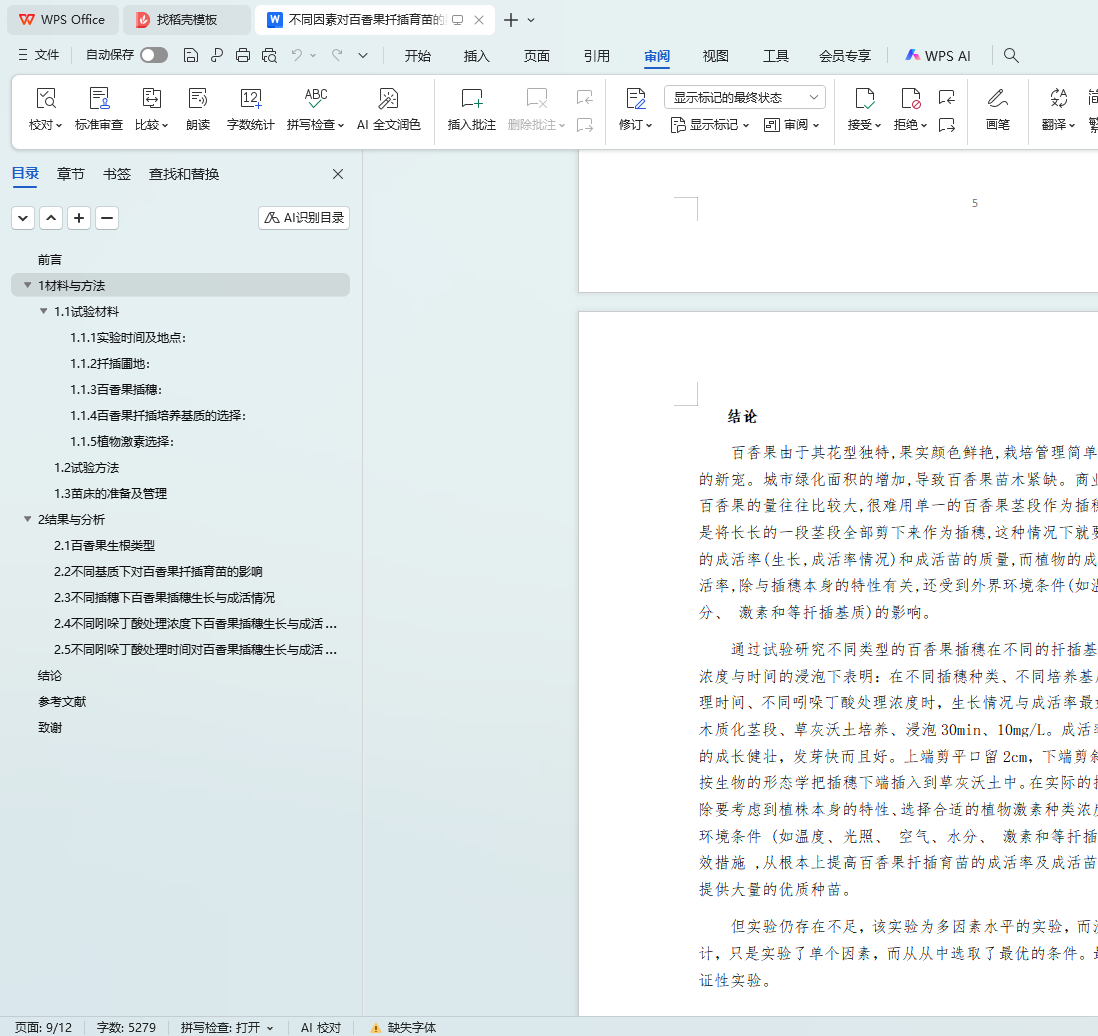1098x1036 pixels.
Task: Collapse the 1.1试验材料 subtree
Action: click(x=43, y=312)
